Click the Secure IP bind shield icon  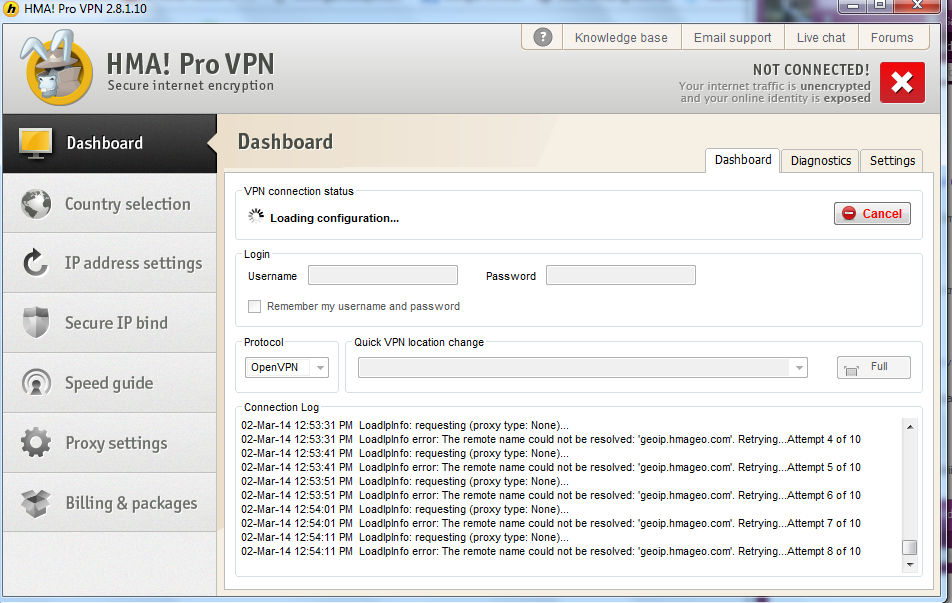36,323
